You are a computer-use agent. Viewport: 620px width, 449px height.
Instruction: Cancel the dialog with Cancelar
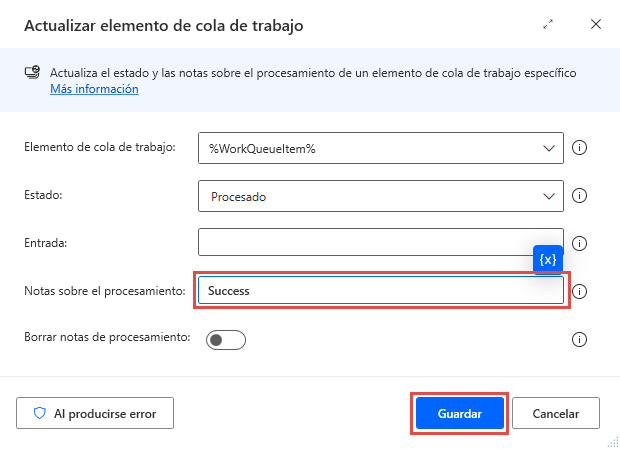556,413
